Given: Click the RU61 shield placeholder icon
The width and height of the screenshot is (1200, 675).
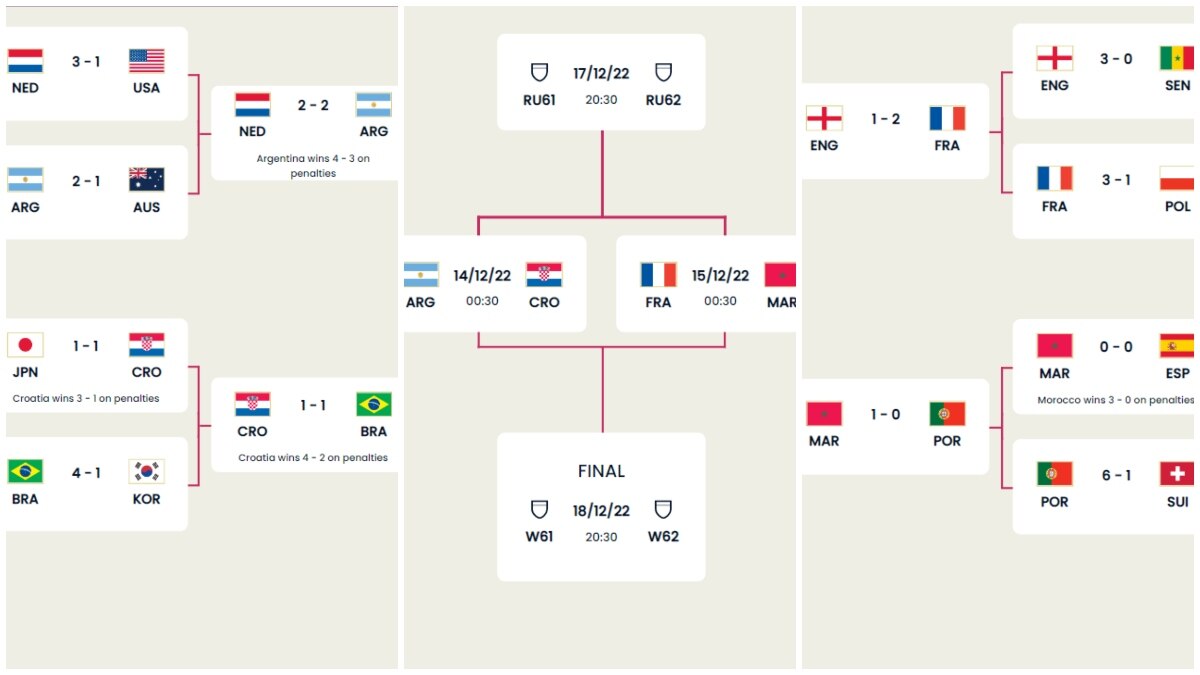Looking at the screenshot, I should (539, 70).
